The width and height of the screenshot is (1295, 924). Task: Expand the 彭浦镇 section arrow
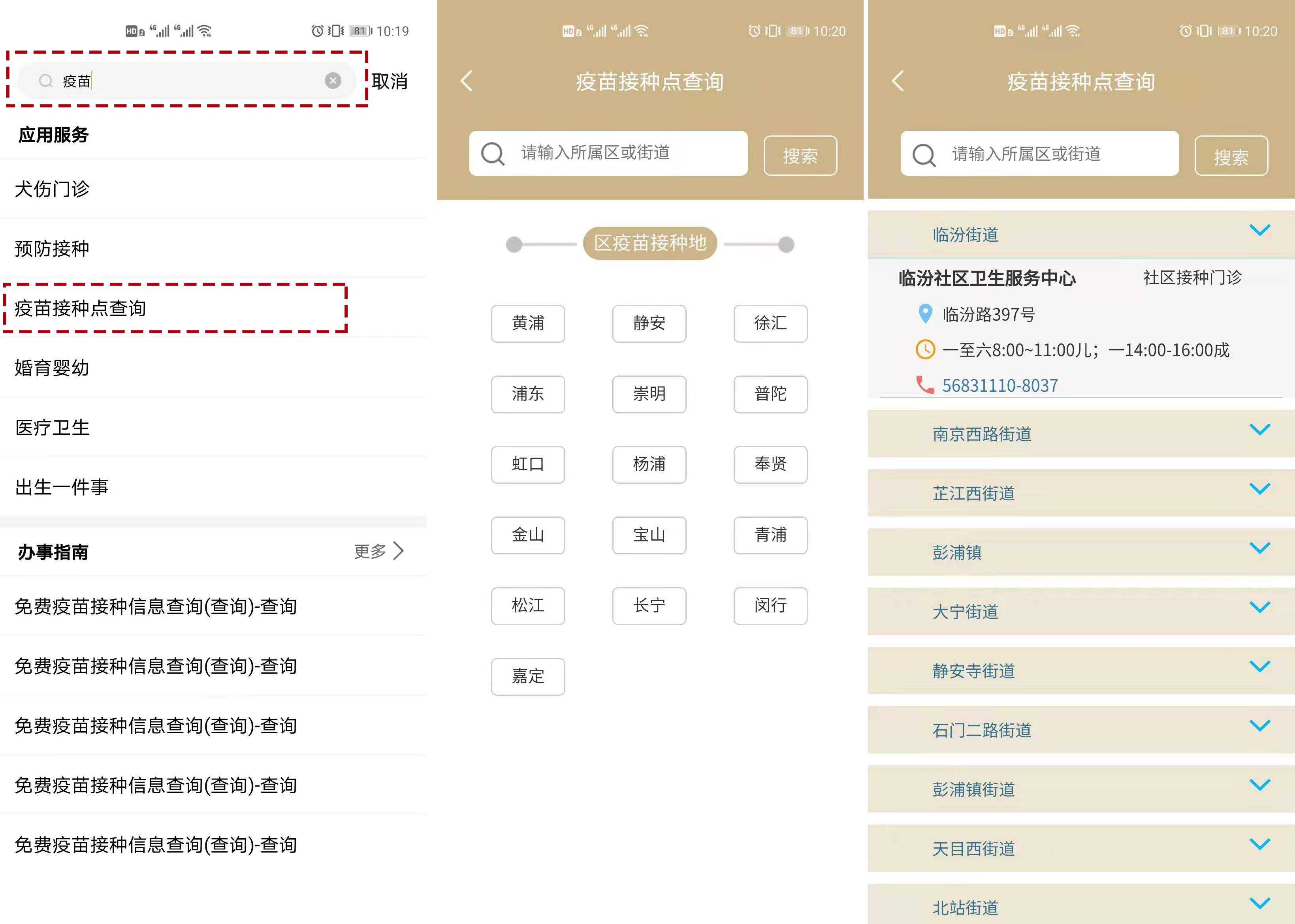(x=1259, y=548)
